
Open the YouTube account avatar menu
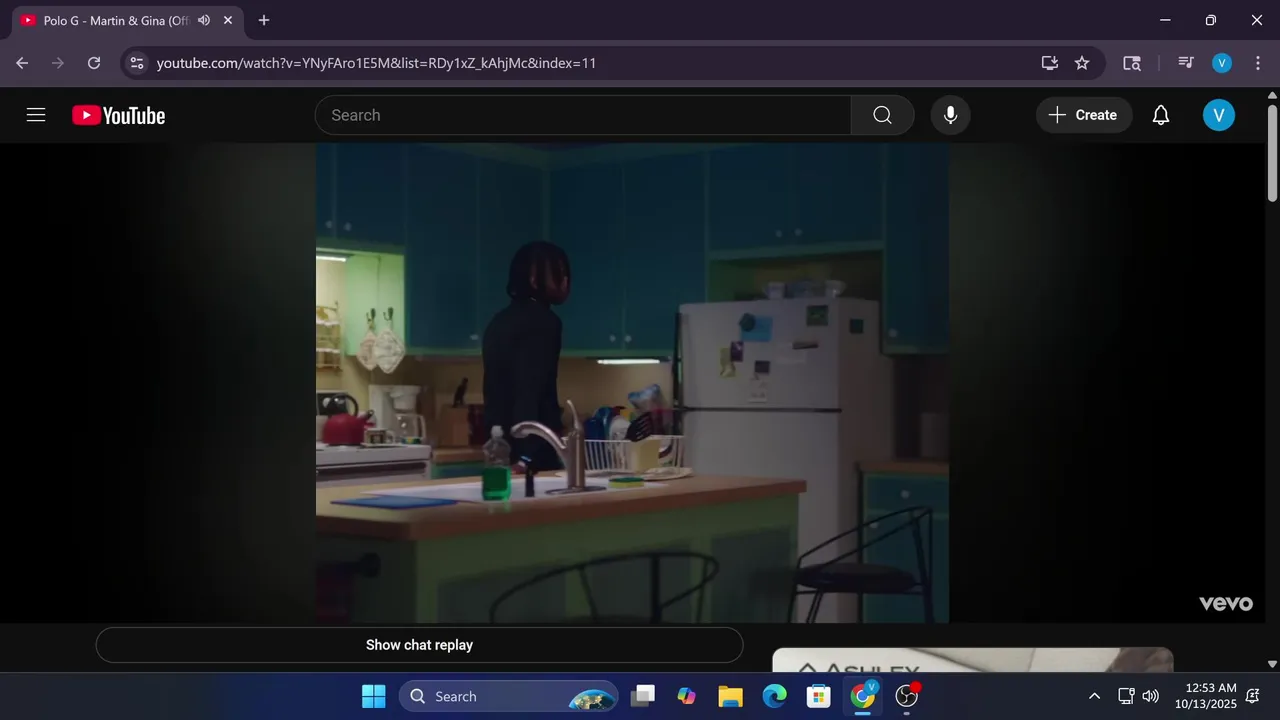1218,115
